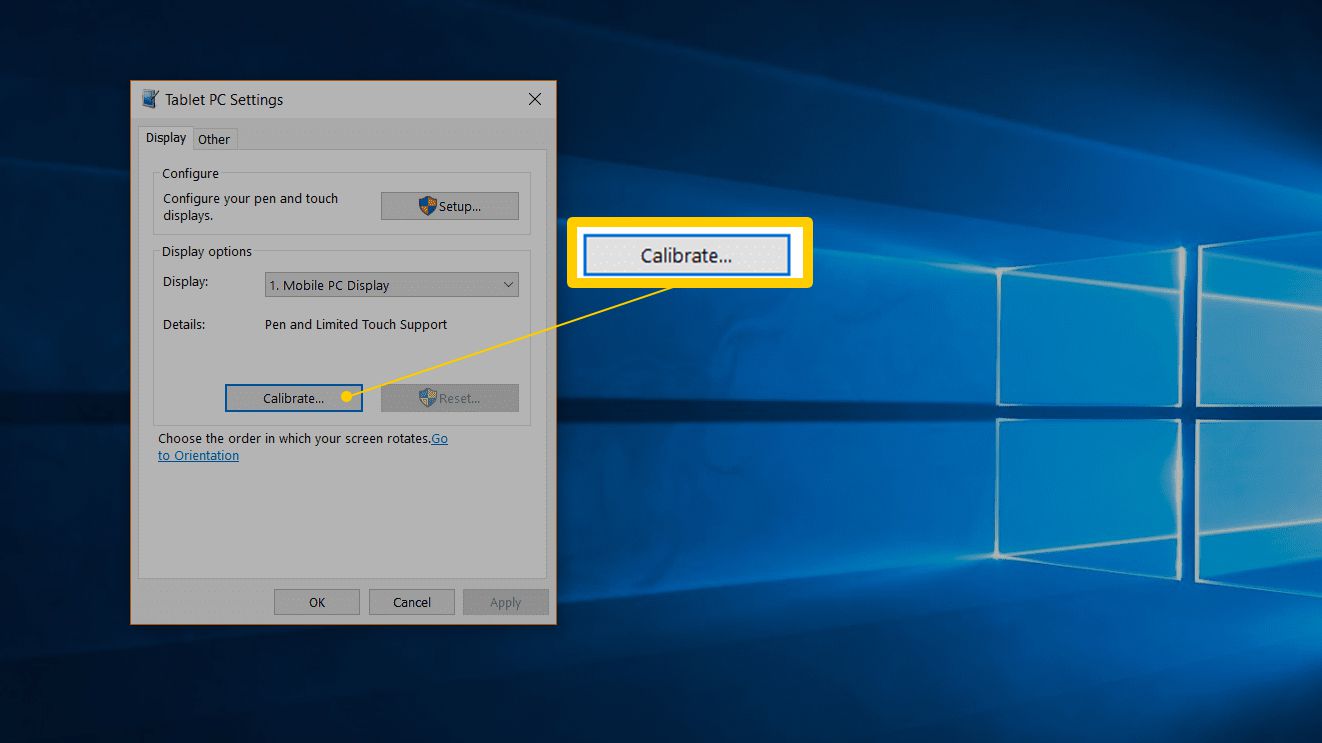Click 'Configure your pen and touch displays.' text
This screenshot has width=1322, height=743.
pos(251,207)
